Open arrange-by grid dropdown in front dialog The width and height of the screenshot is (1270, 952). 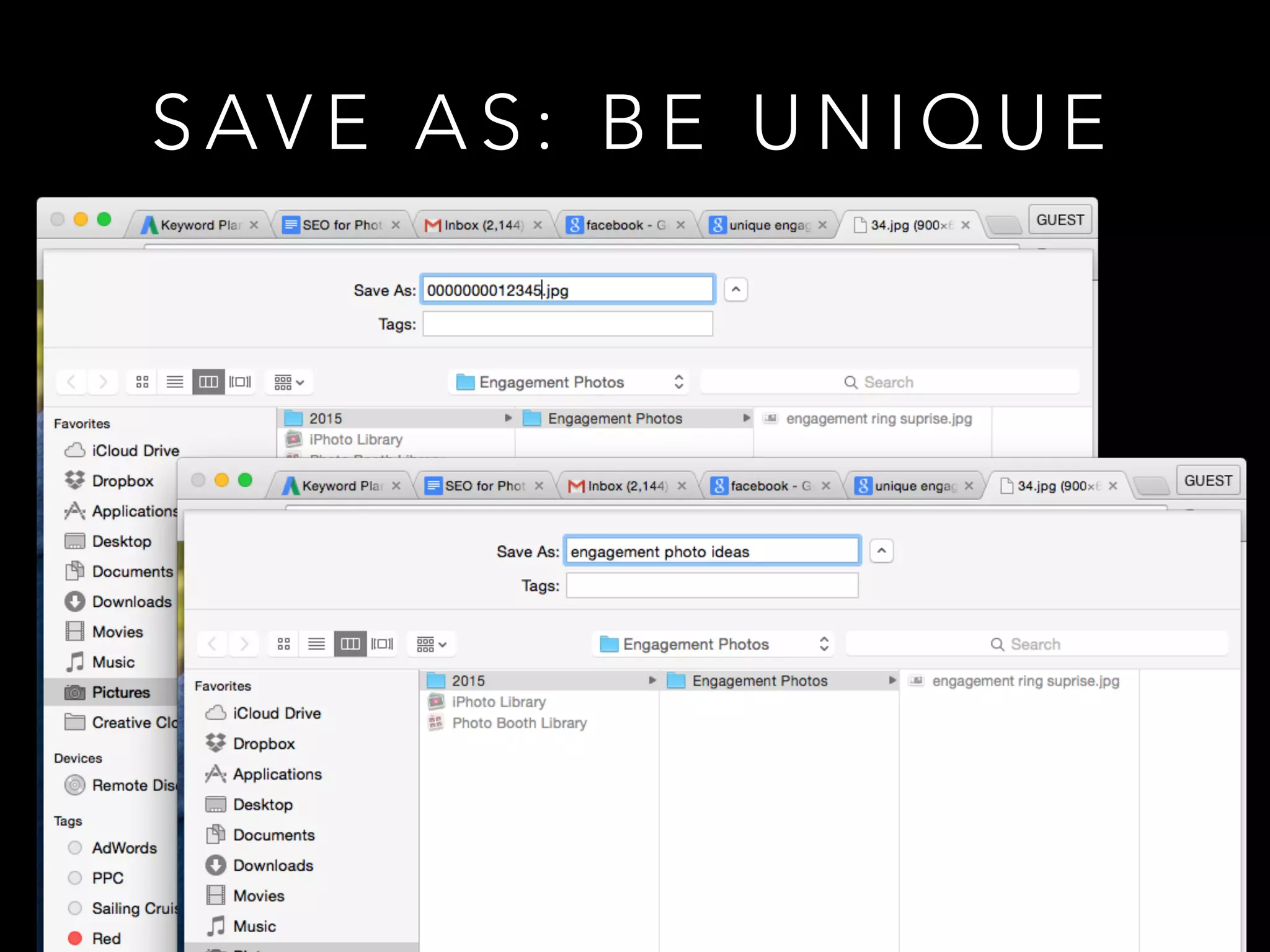431,644
